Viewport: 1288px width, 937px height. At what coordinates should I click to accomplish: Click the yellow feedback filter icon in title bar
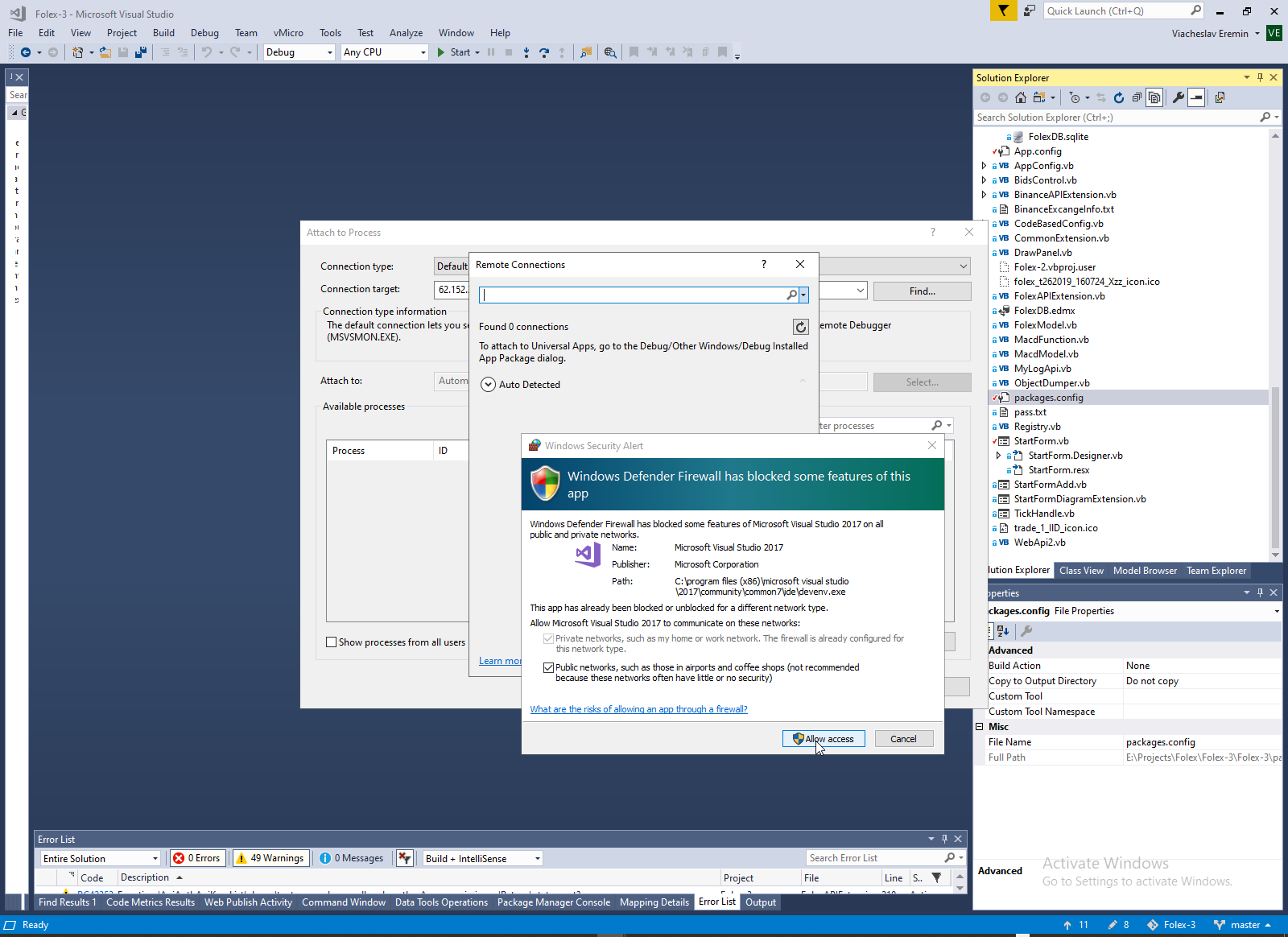point(1003,10)
